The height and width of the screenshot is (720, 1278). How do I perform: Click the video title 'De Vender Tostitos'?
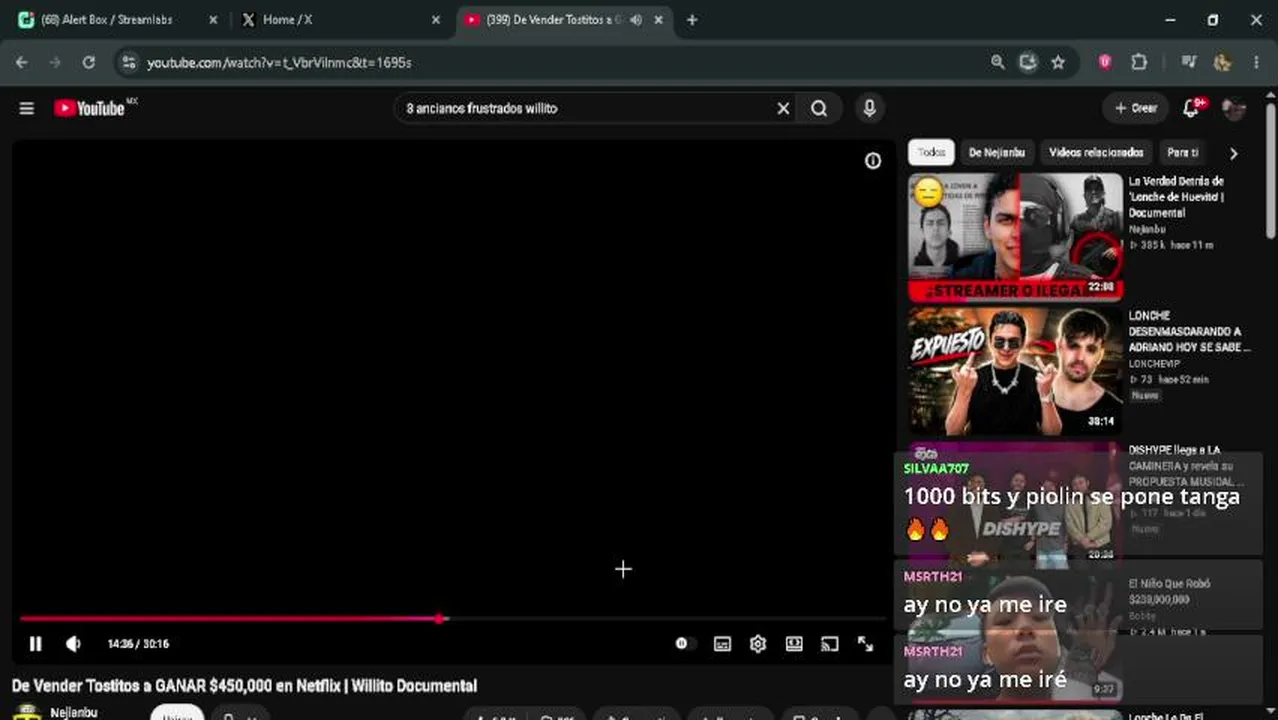click(244, 686)
